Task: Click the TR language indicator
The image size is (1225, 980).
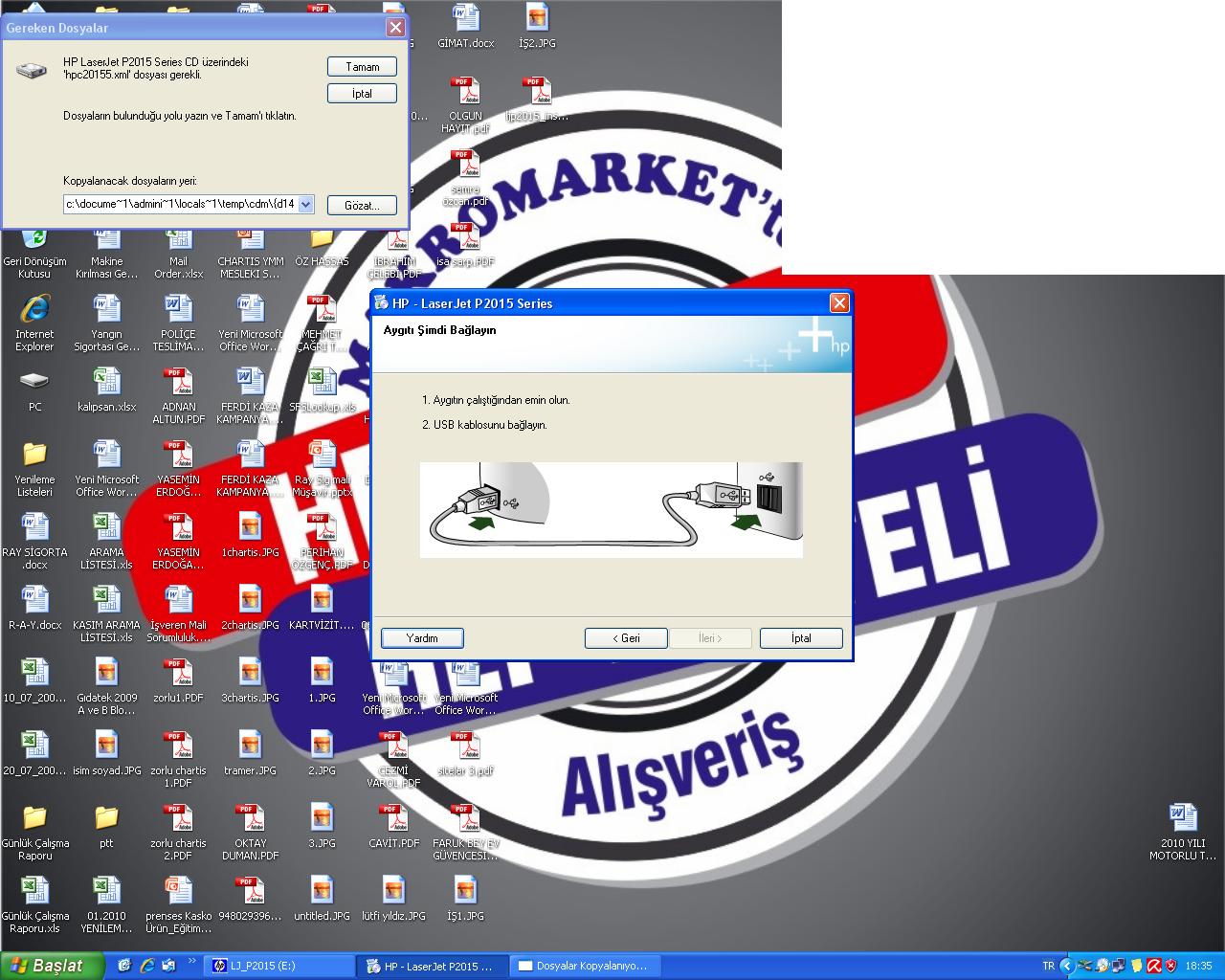Action: tap(1048, 966)
